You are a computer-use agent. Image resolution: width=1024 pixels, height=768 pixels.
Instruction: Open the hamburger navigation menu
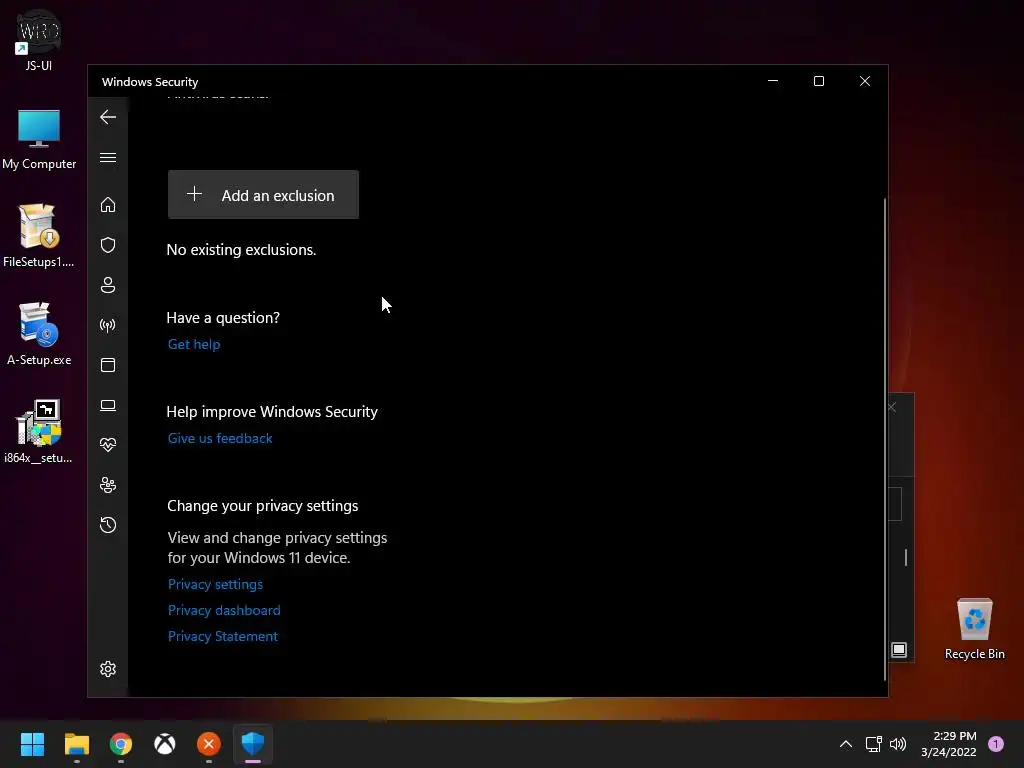(x=108, y=157)
